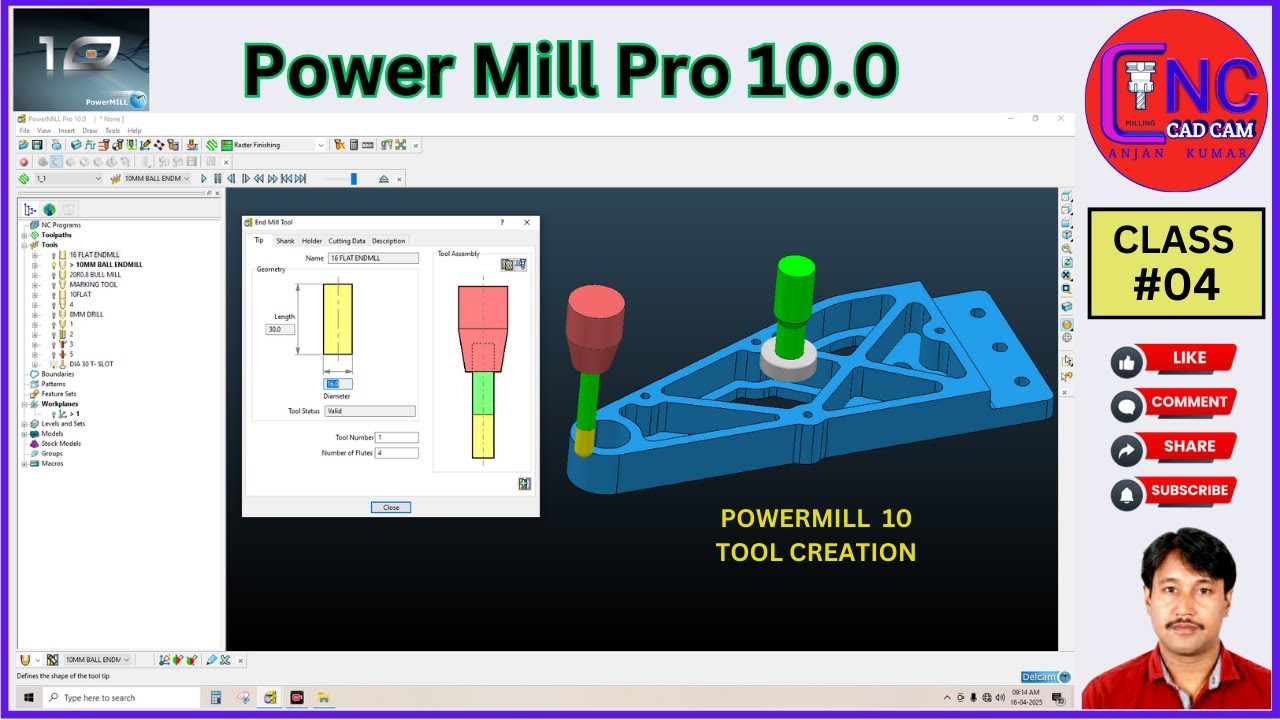1280x720 pixels.
Task: Toggle lightbulb for DIA 30 T- SLOT
Action: tap(54, 364)
